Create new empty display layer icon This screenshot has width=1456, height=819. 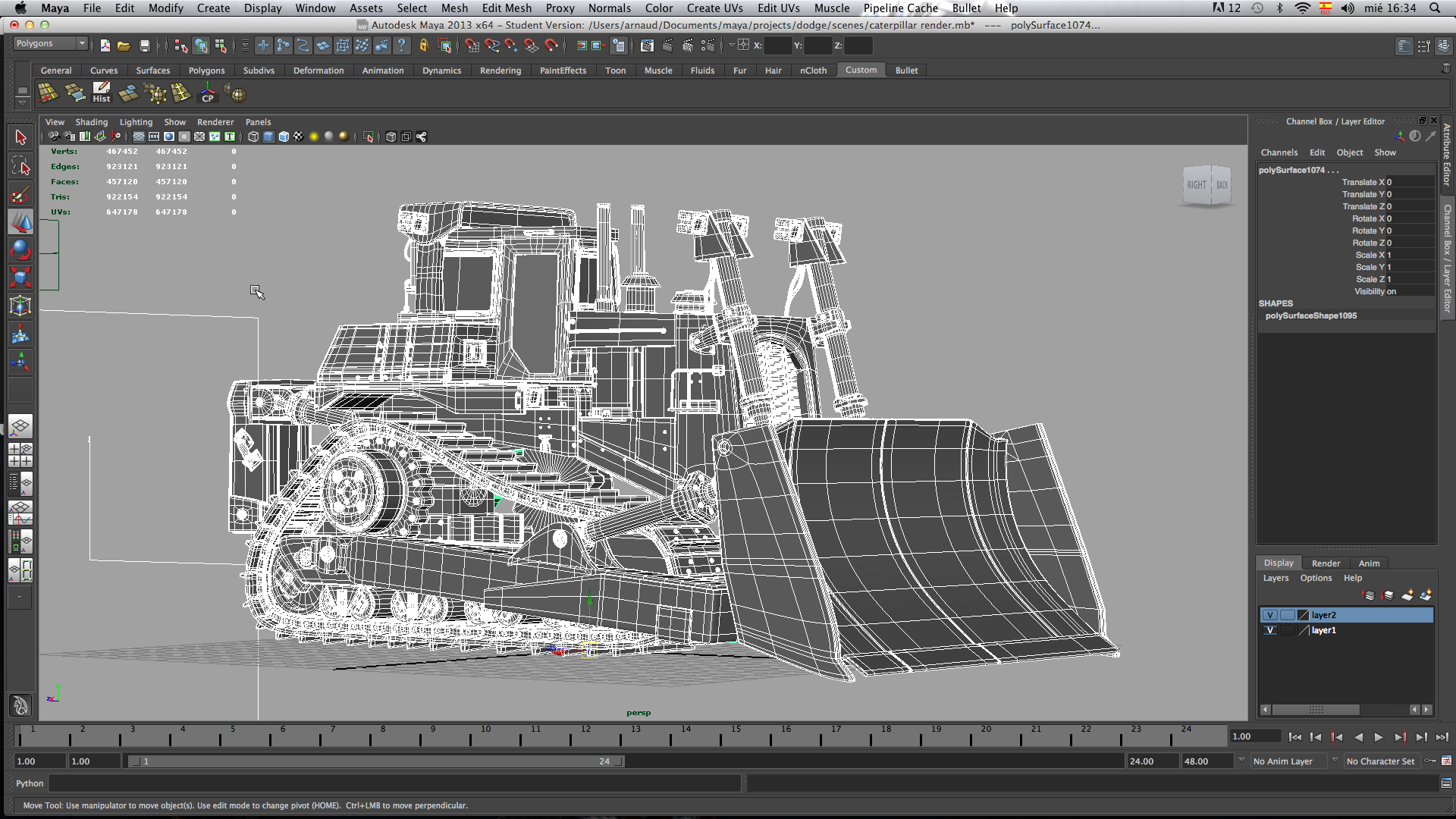(1407, 595)
